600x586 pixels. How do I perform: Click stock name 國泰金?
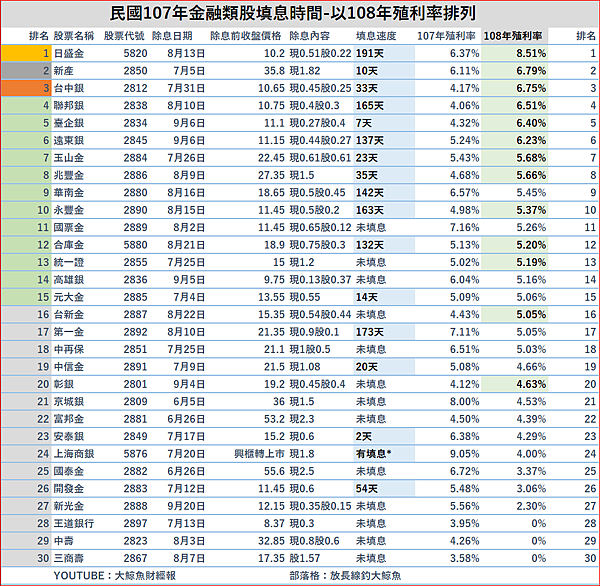[x=68, y=471]
